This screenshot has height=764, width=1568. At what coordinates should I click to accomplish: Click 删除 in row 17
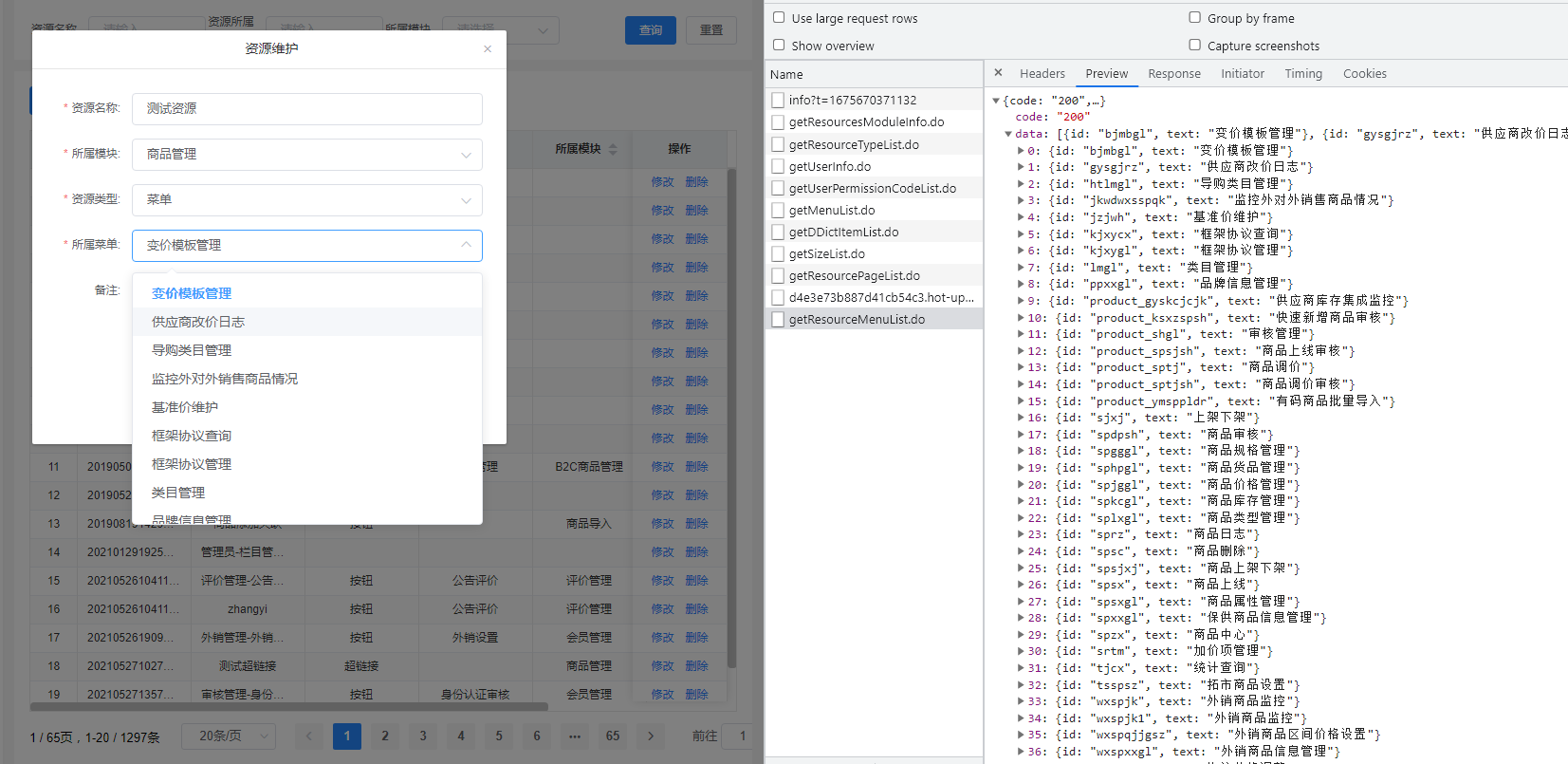click(697, 638)
